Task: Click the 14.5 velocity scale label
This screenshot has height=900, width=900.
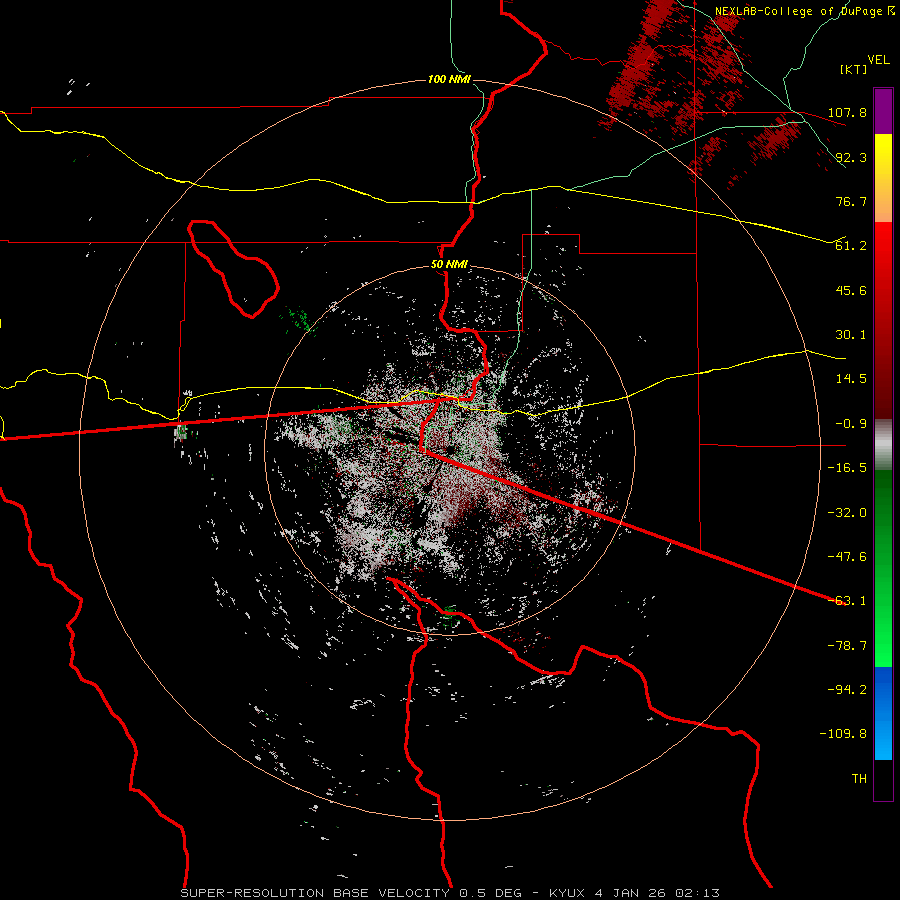Action: (851, 379)
